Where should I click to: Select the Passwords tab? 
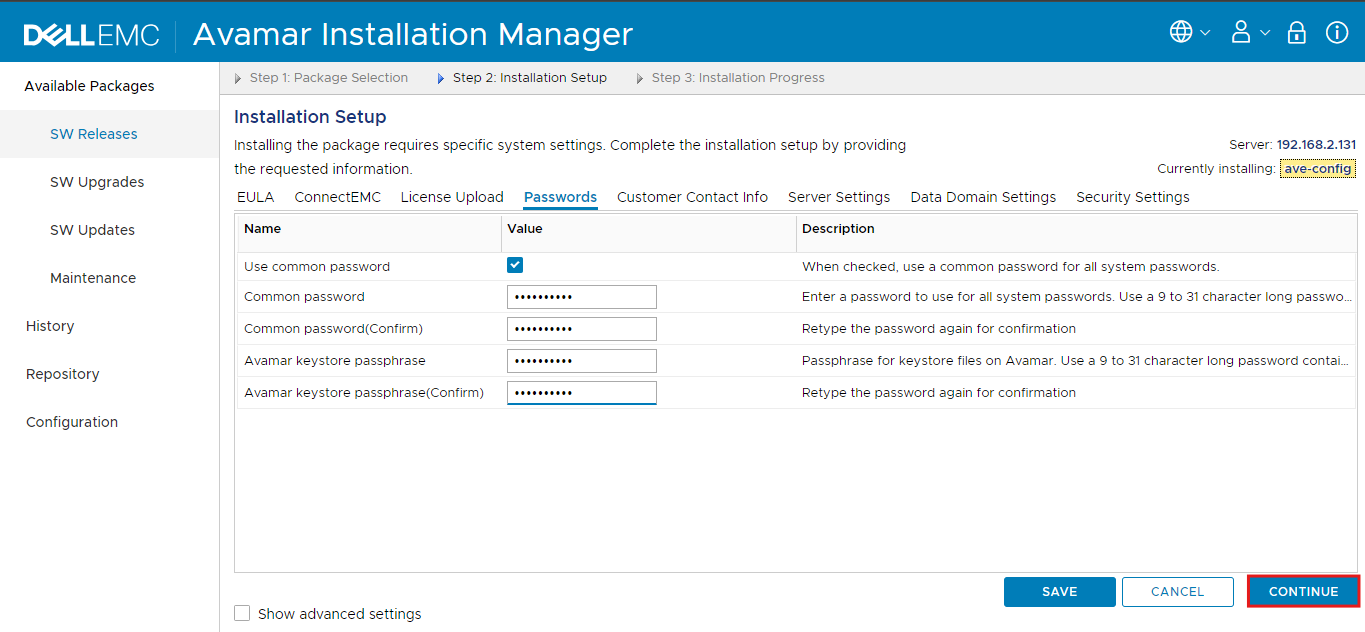560,197
